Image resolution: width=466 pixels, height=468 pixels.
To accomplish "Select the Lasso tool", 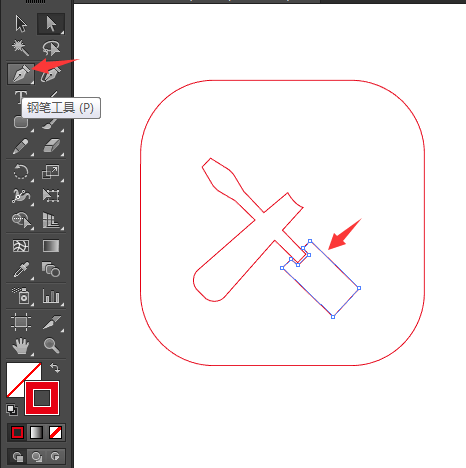I will [x=51, y=48].
